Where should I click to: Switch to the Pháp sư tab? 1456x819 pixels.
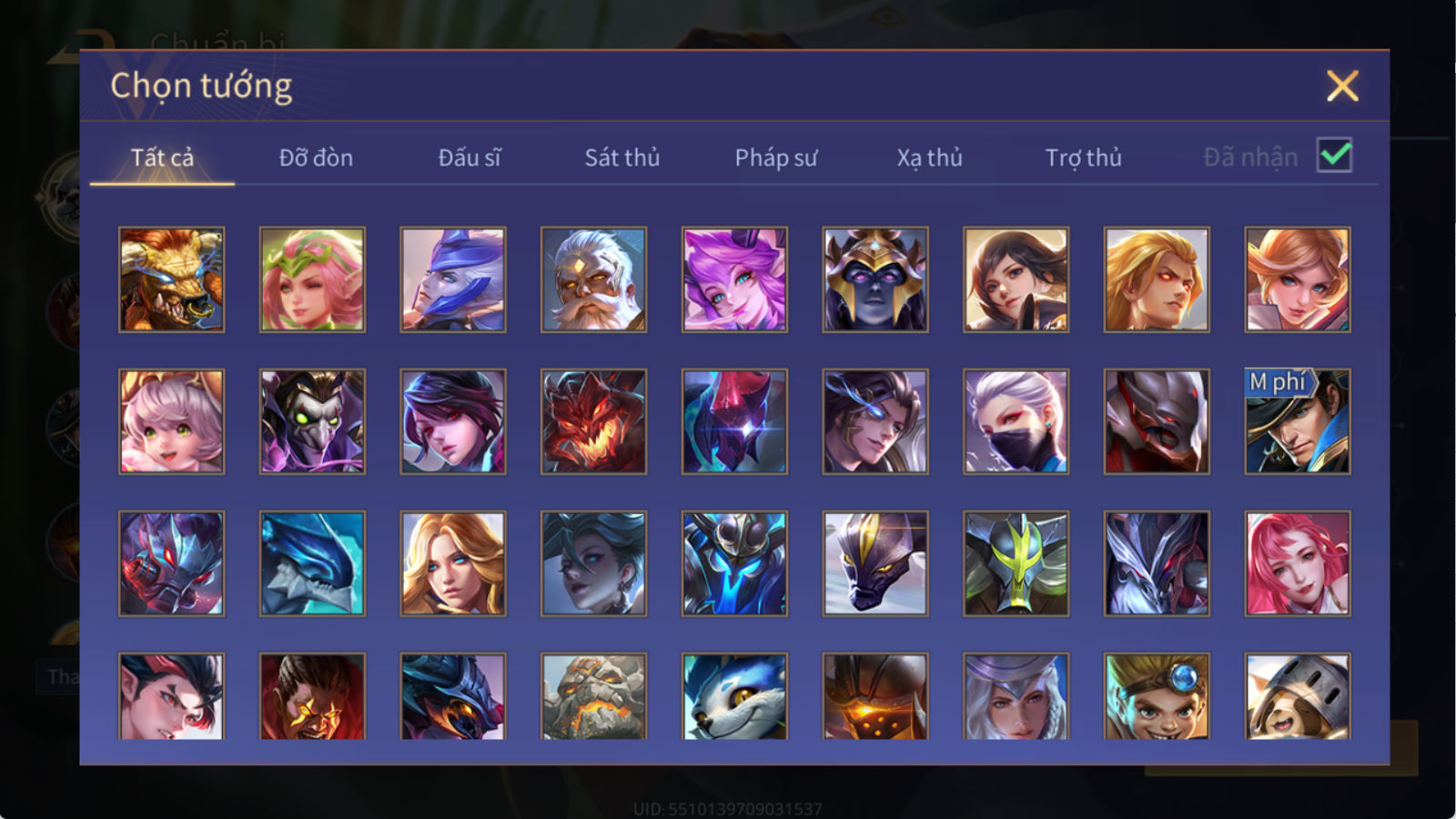(776, 157)
